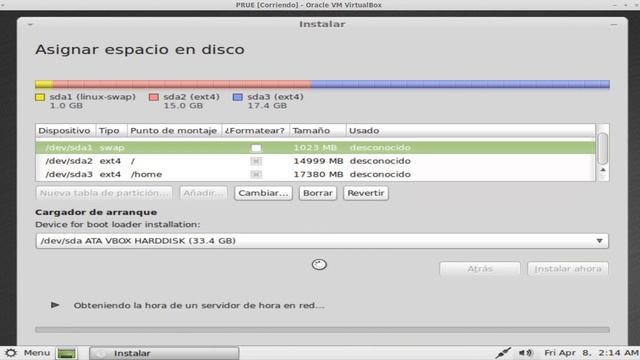
Task: Open the clock showing Fri Apr 8
Action: tap(591, 353)
